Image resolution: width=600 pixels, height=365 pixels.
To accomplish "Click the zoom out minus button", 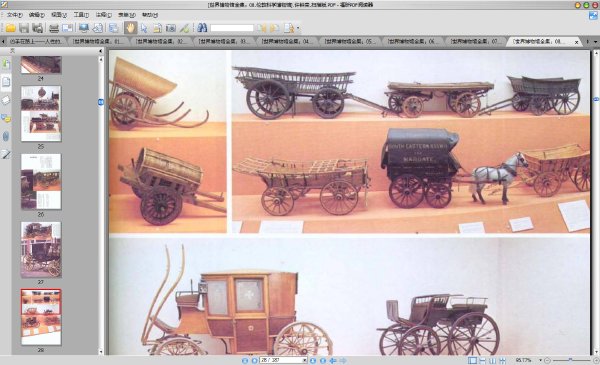I will click(547, 360).
